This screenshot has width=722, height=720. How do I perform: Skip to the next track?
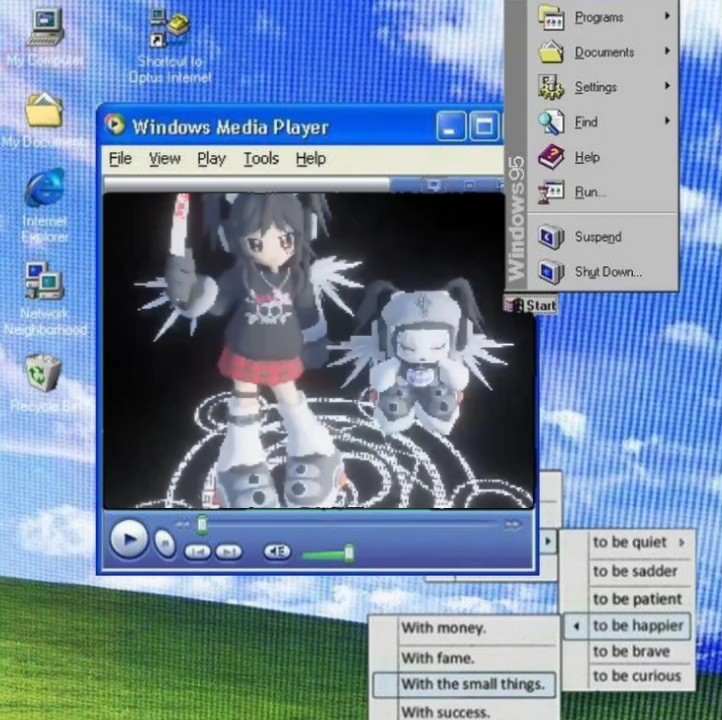(229, 551)
